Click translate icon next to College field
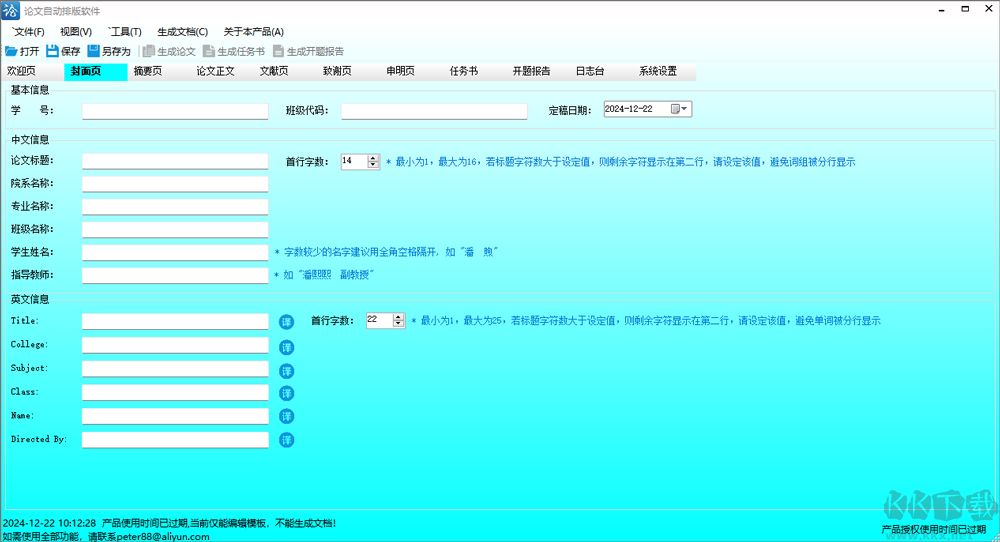Screen dimensions: 1000x542 pyautogui.click(x=287, y=347)
